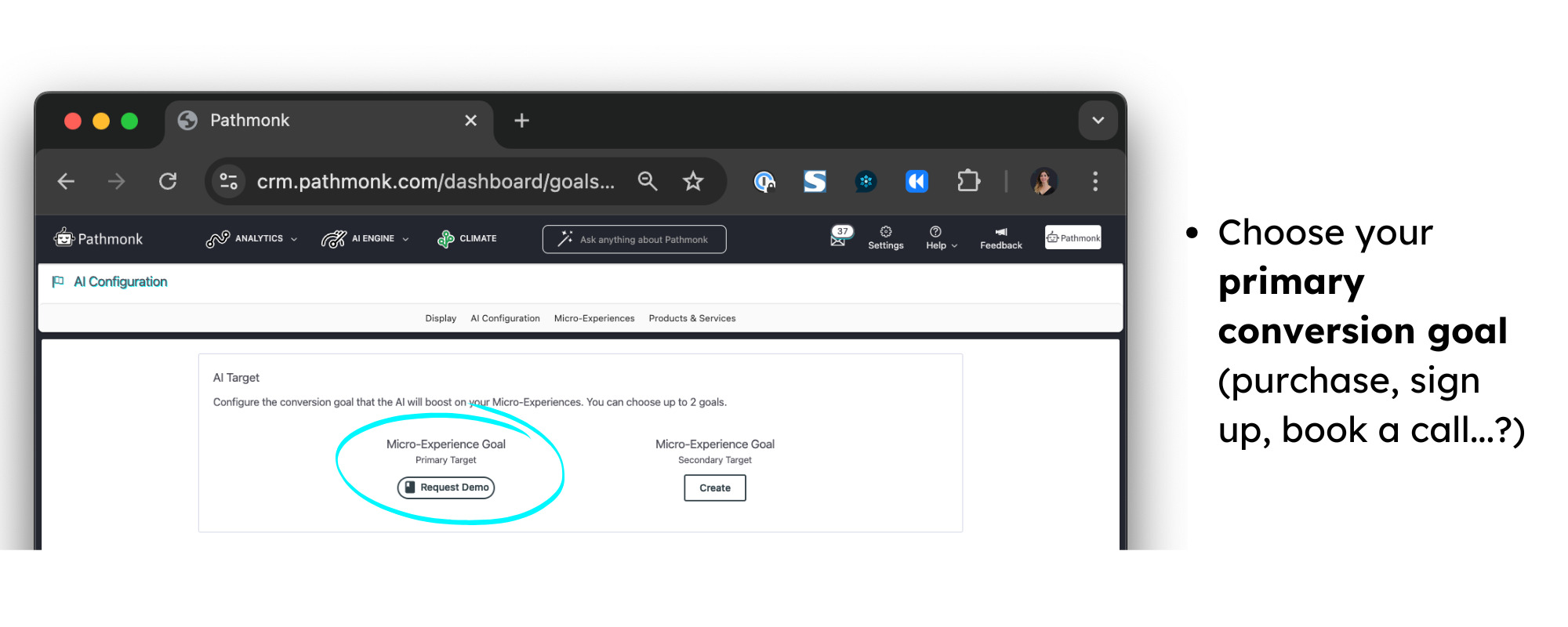Viewport: 1568px width, 627px height.
Task: Open the Help dropdown
Action: point(941,237)
